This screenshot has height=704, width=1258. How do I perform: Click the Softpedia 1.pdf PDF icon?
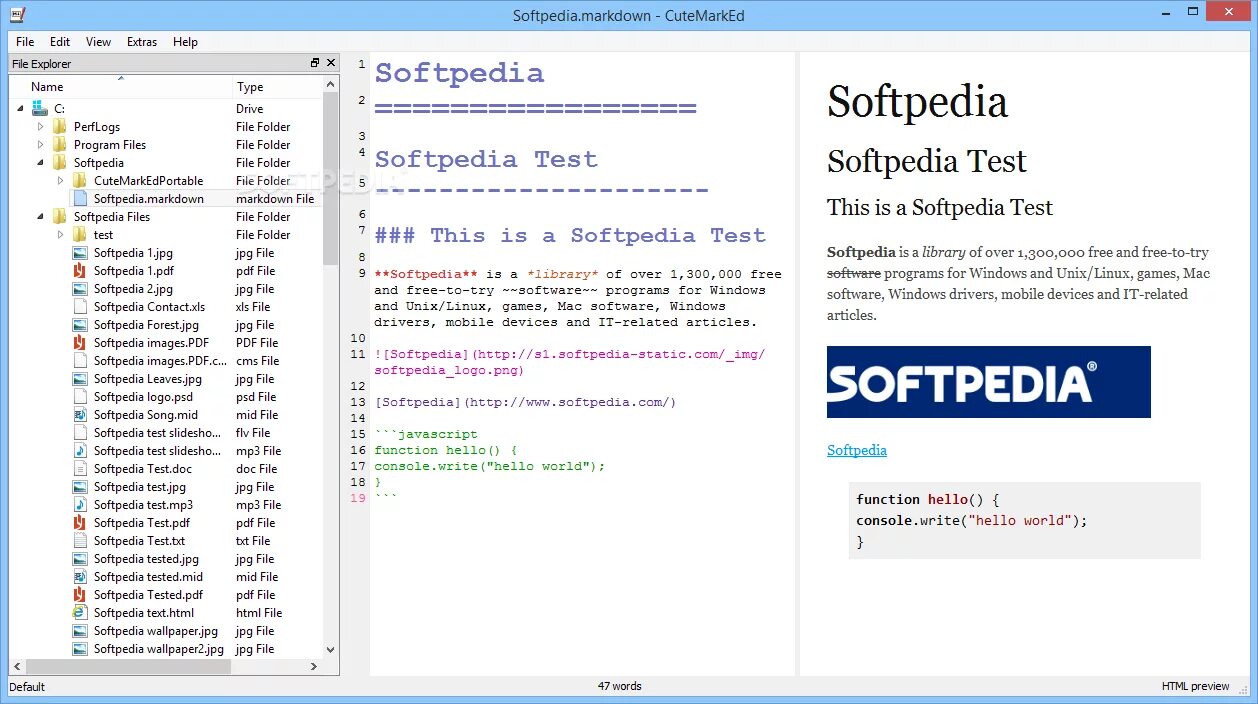pyautogui.click(x=80, y=271)
